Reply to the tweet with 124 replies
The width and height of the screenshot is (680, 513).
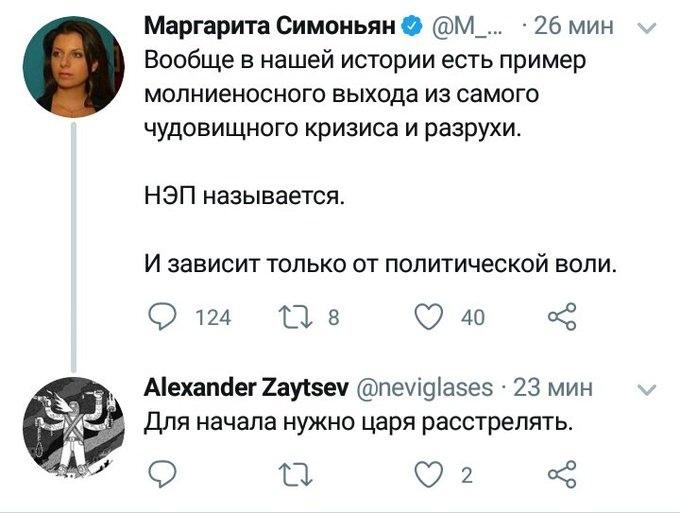[x=160, y=317]
